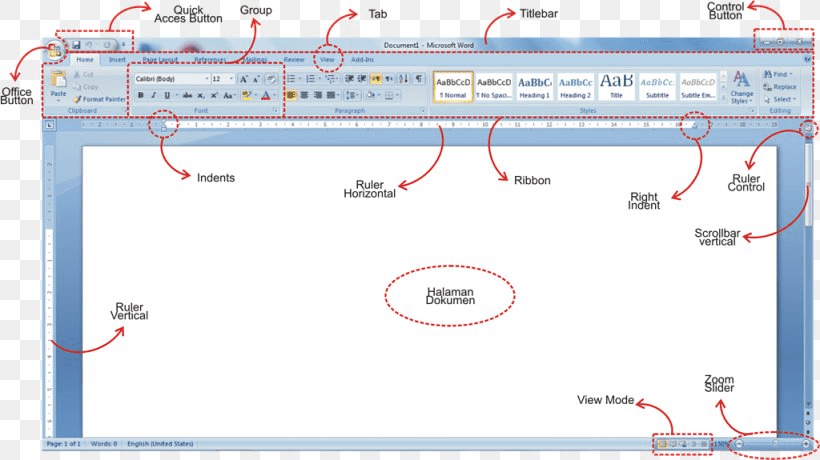820x460 pixels.
Task: Click the Format Painter button
Action: (99, 99)
